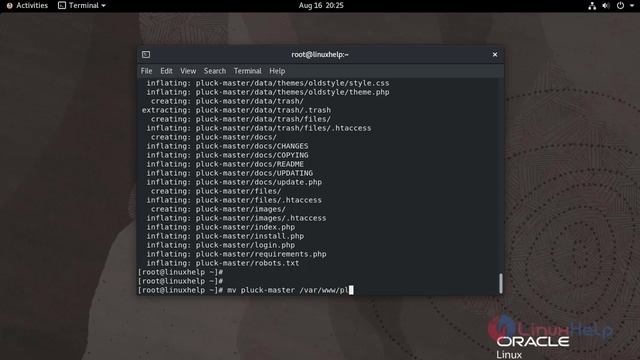
Task: Open the Search menu
Action: coord(215,71)
